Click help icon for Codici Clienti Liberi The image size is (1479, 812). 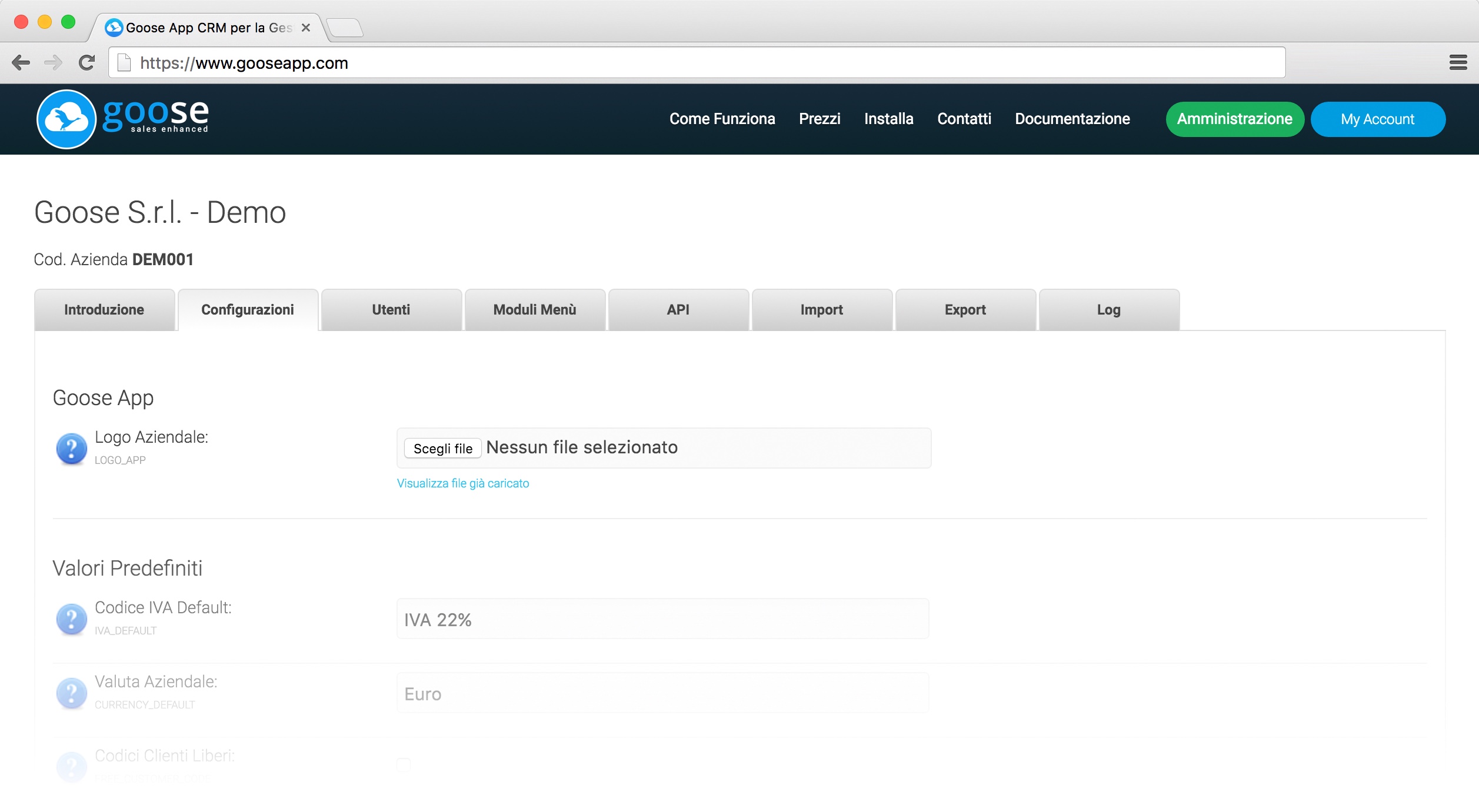(71, 767)
